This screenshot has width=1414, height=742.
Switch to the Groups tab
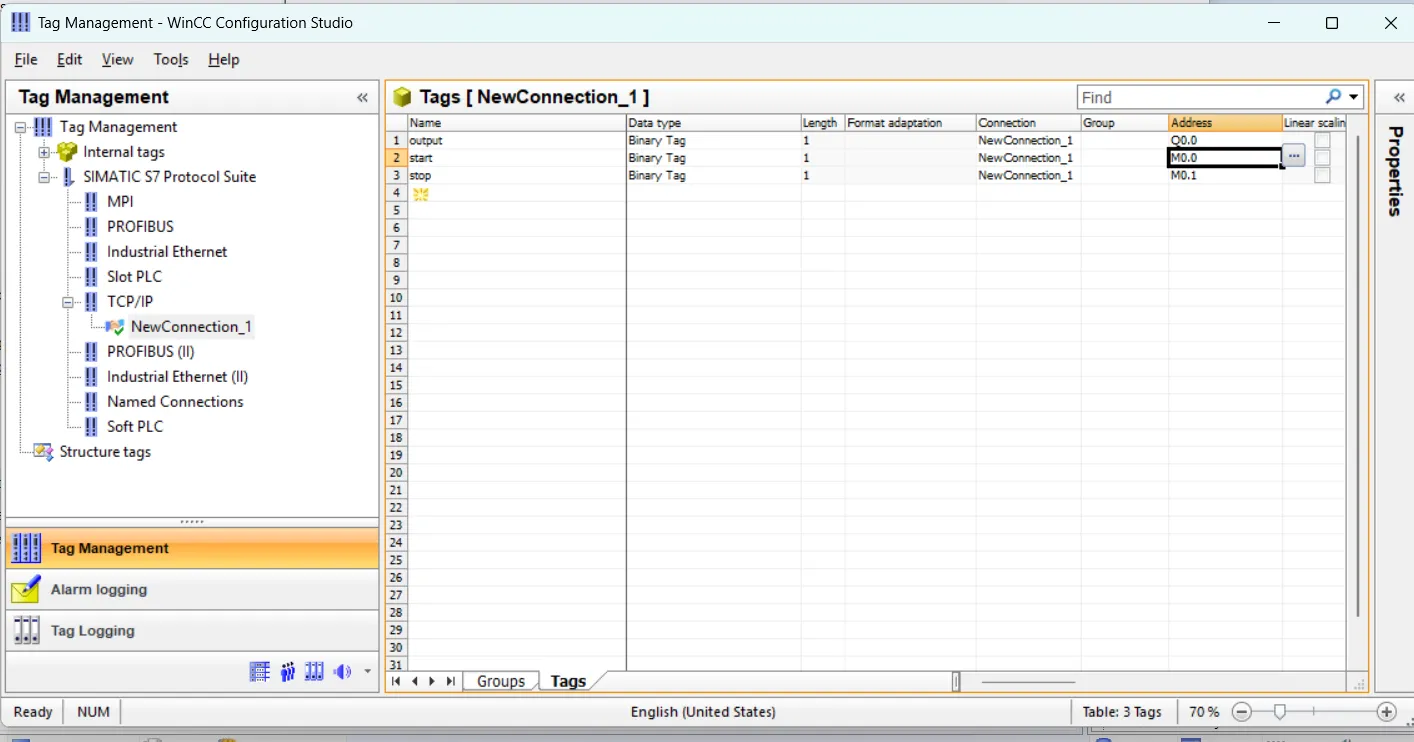pos(501,681)
